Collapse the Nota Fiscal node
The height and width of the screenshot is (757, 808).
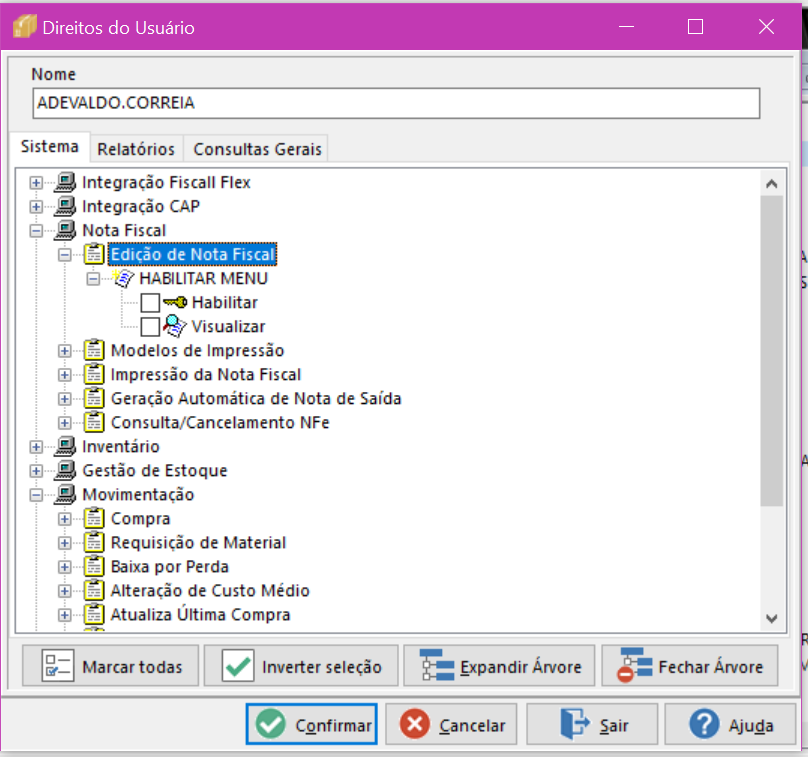pos(36,230)
